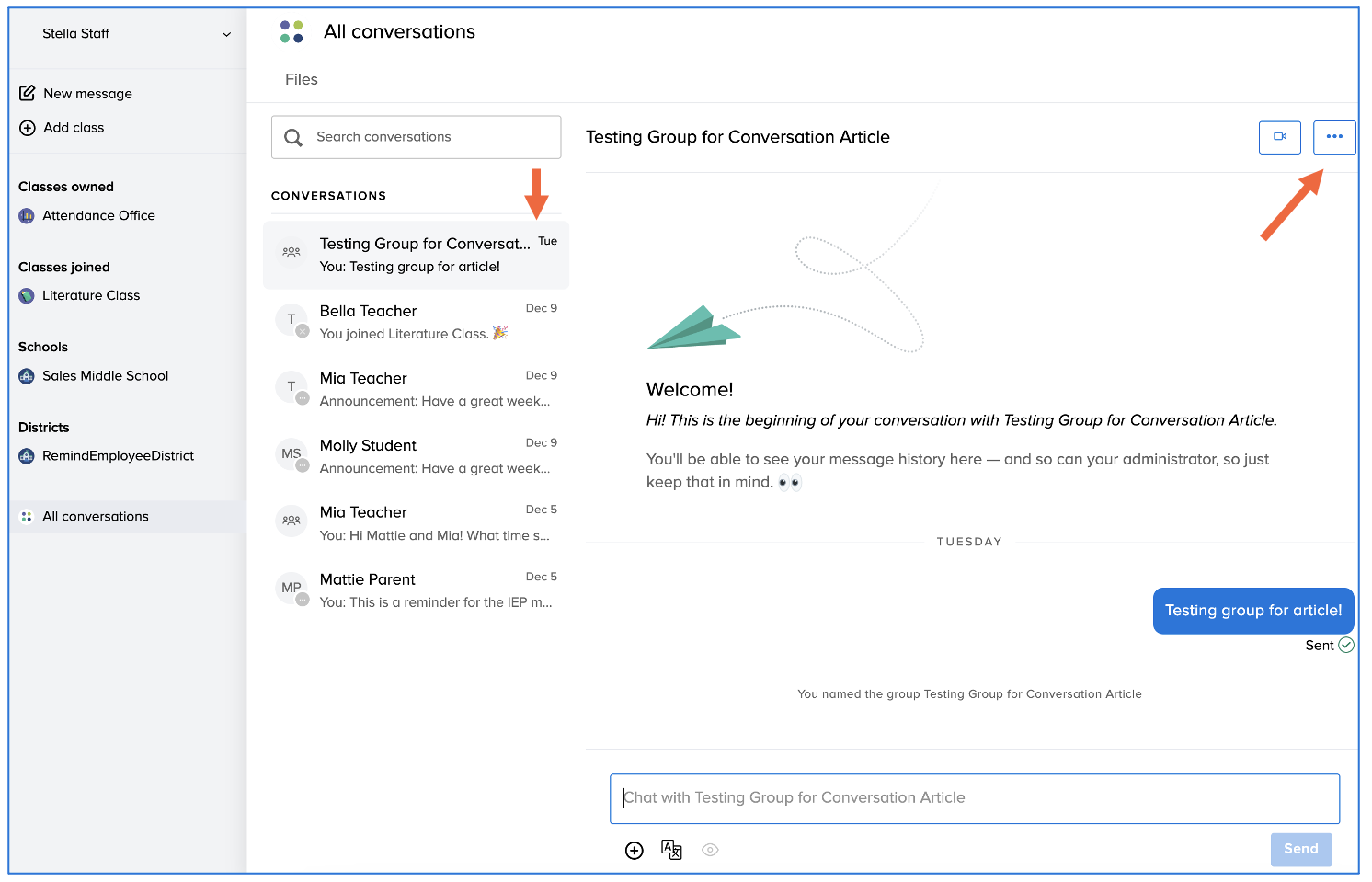Expand the Stella Staff account dropdown

226,34
